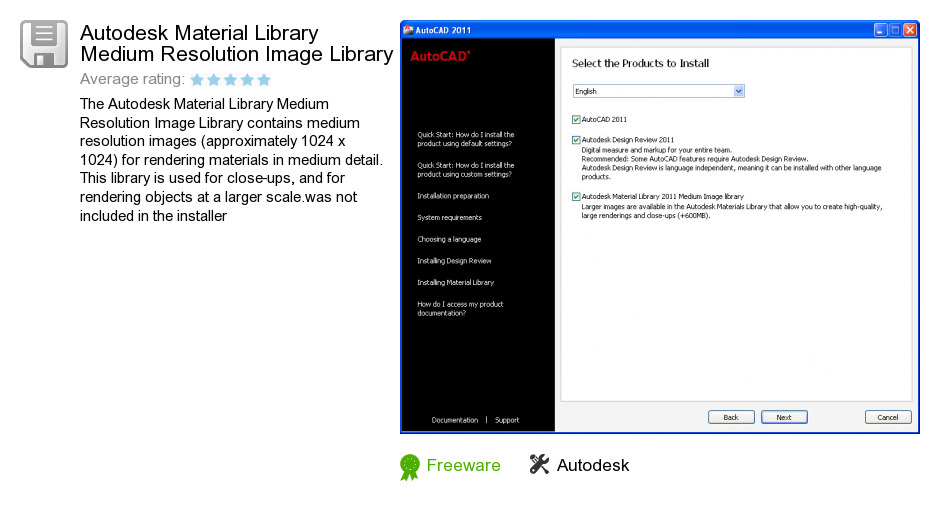Image resolution: width=940 pixels, height=511 pixels.
Task: Click the 'Average rating:' label
Action: click(132, 79)
